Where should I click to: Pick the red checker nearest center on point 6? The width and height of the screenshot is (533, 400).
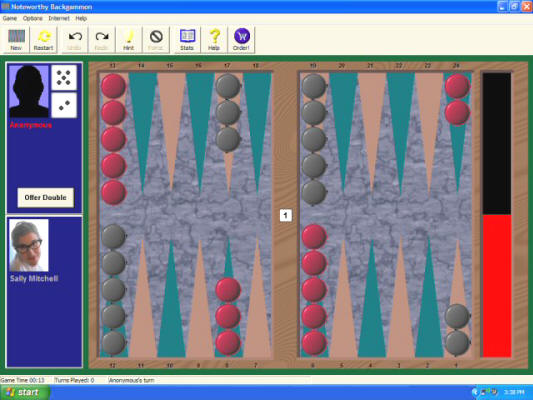314,236
